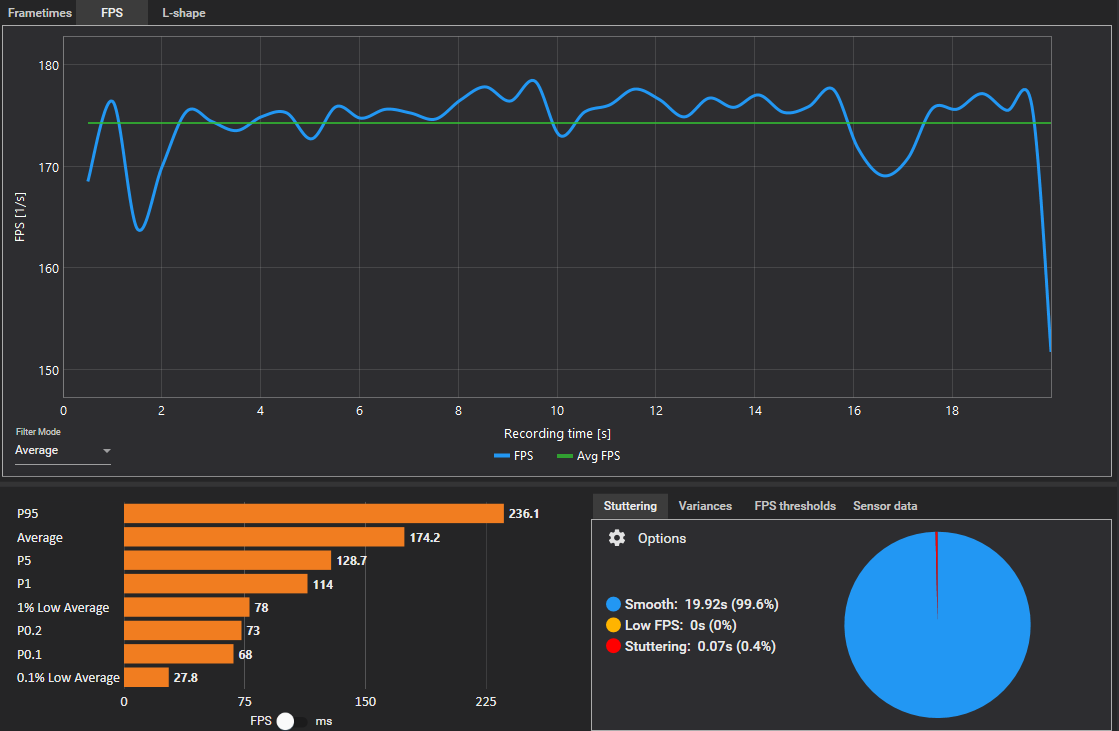This screenshot has width=1119, height=731.
Task: Click 'Smooth: 19.92s (99.6%)' text
Action: pos(702,604)
